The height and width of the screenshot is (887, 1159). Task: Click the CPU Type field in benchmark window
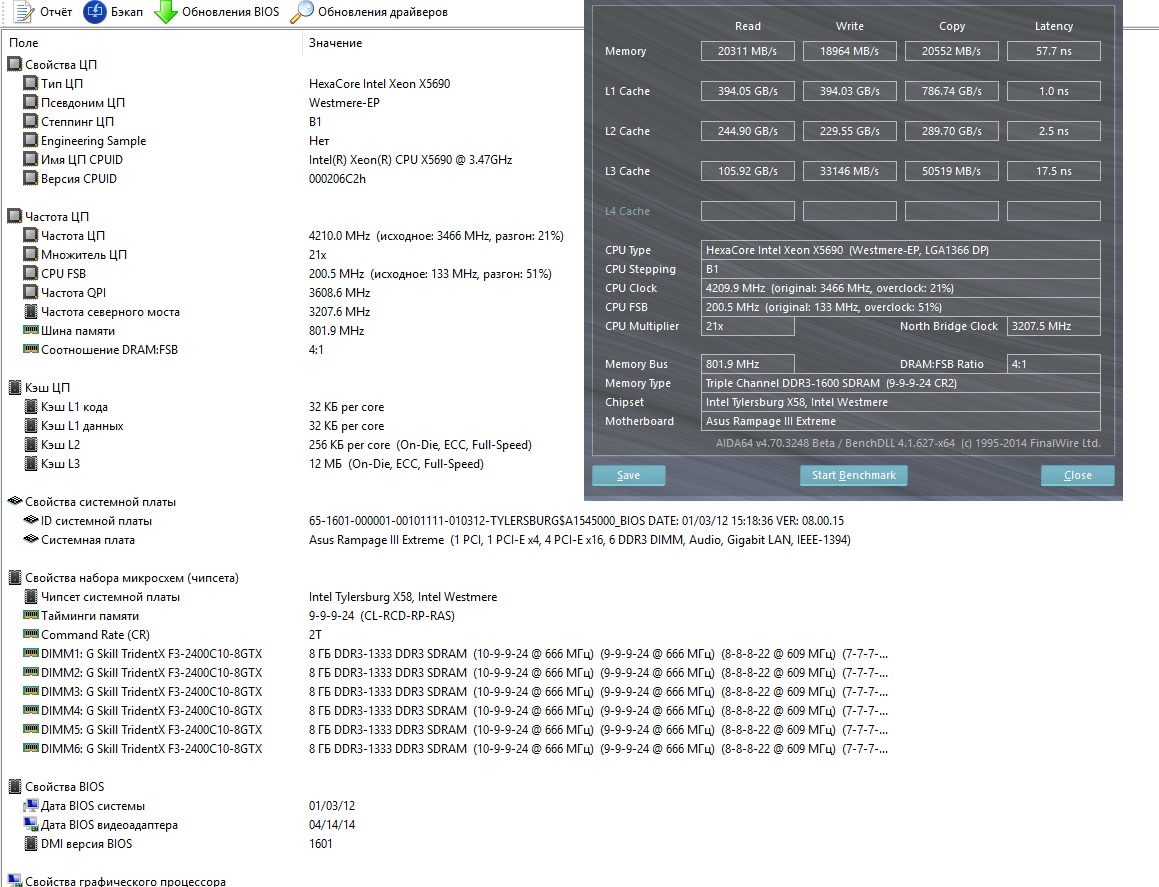pos(900,250)
